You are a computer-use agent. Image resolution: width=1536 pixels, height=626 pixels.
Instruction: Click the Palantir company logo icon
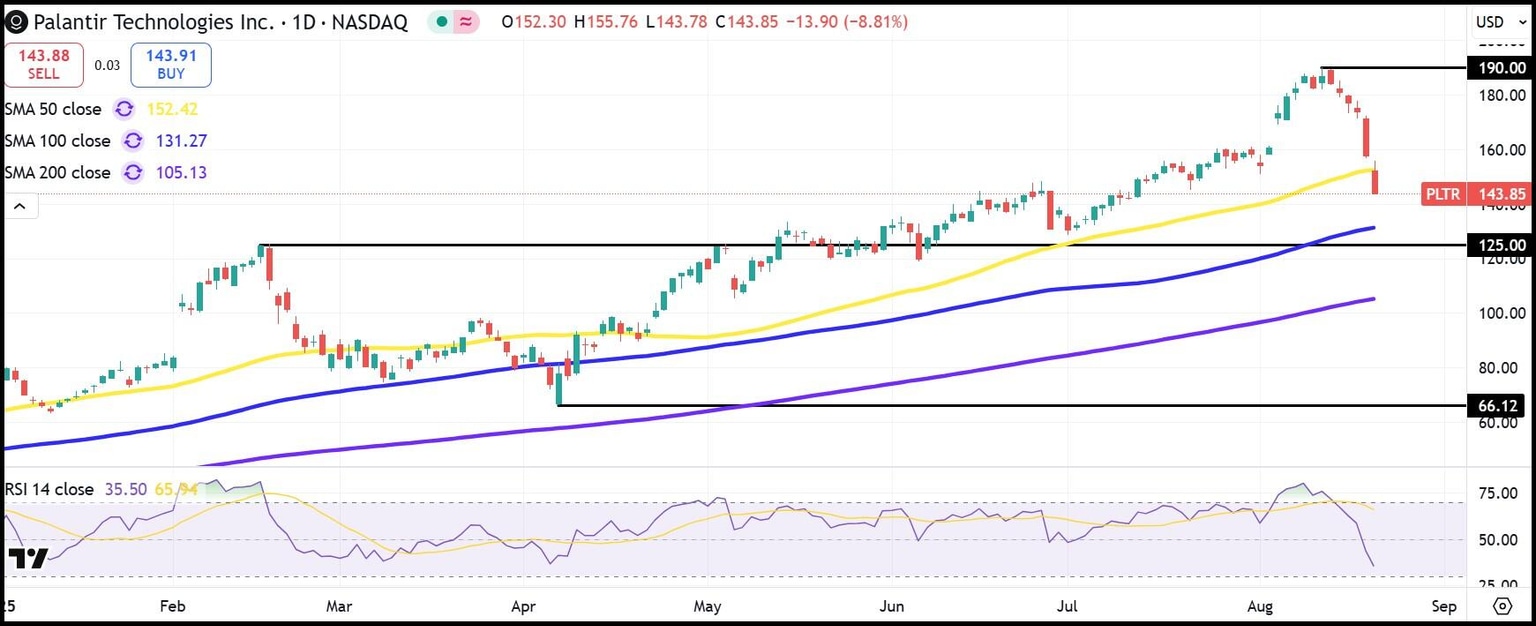tap(14, 20)
